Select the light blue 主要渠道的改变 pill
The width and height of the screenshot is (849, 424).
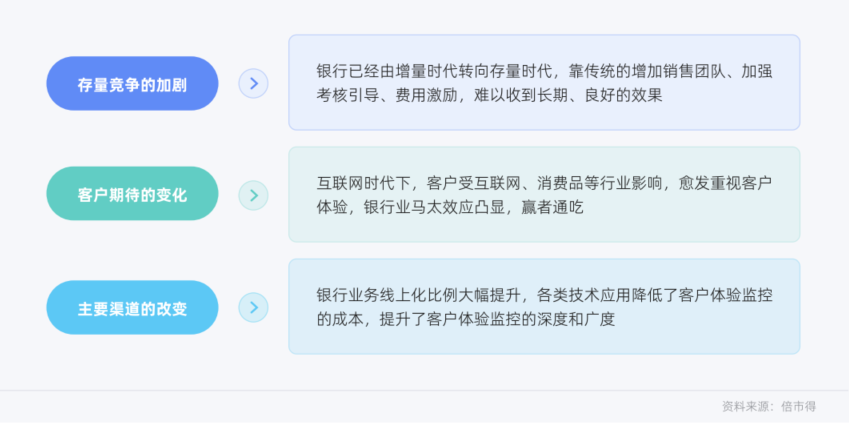tap(132, 308)
